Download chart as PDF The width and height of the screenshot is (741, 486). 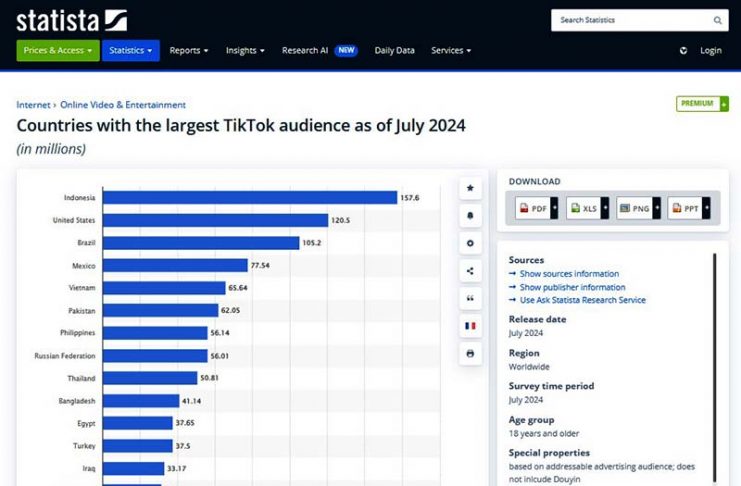point(532,208)
